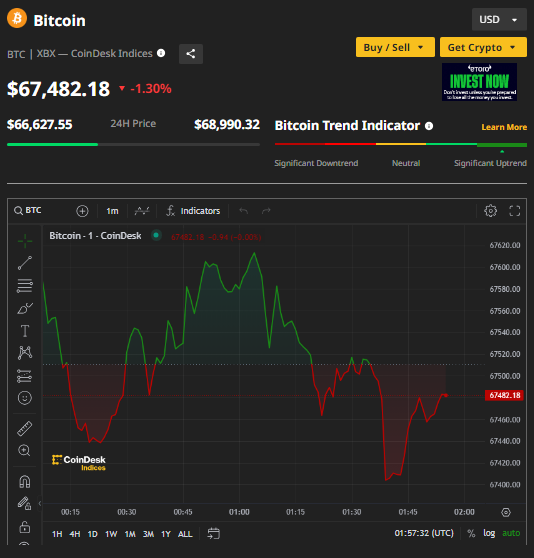Screen dimensions: 534x558
Task: Open the emoji sticker tool
Action: 25,398
